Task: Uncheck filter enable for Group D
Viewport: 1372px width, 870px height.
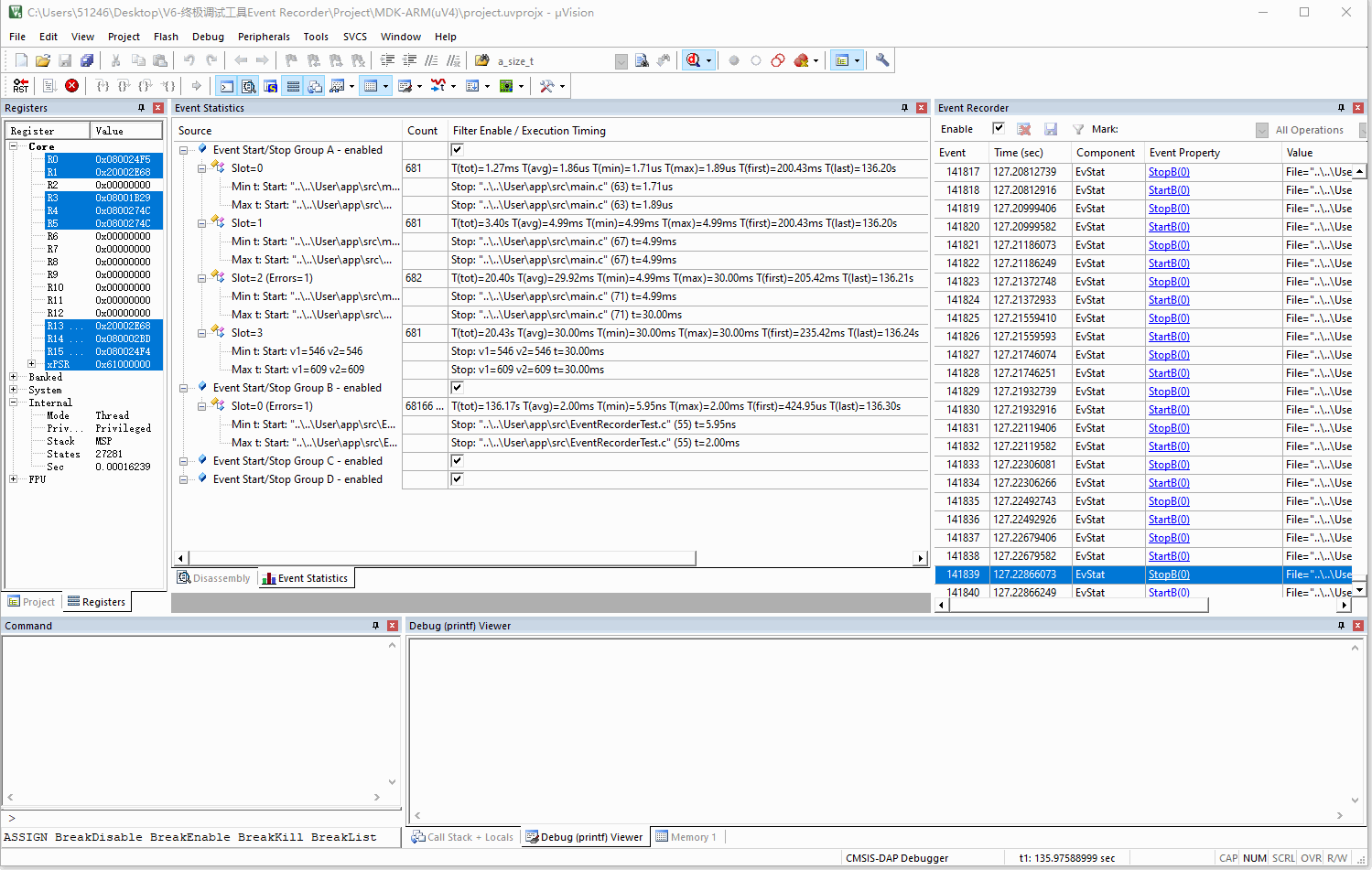Action: (x=457, y=479)
